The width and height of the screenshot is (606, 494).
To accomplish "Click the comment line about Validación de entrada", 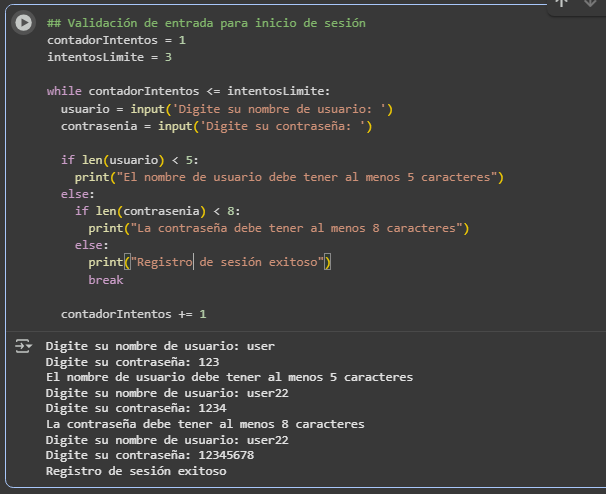I will 205,23.
